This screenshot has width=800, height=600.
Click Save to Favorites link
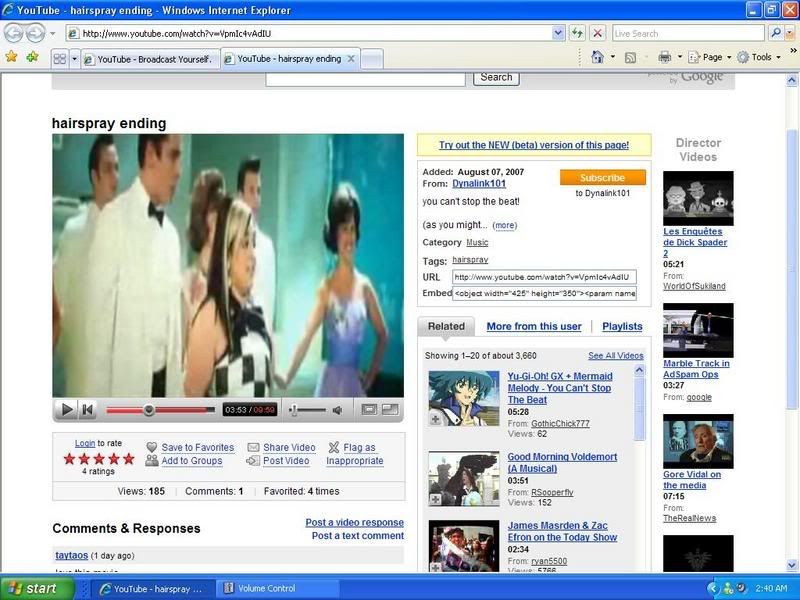point(197,447)
